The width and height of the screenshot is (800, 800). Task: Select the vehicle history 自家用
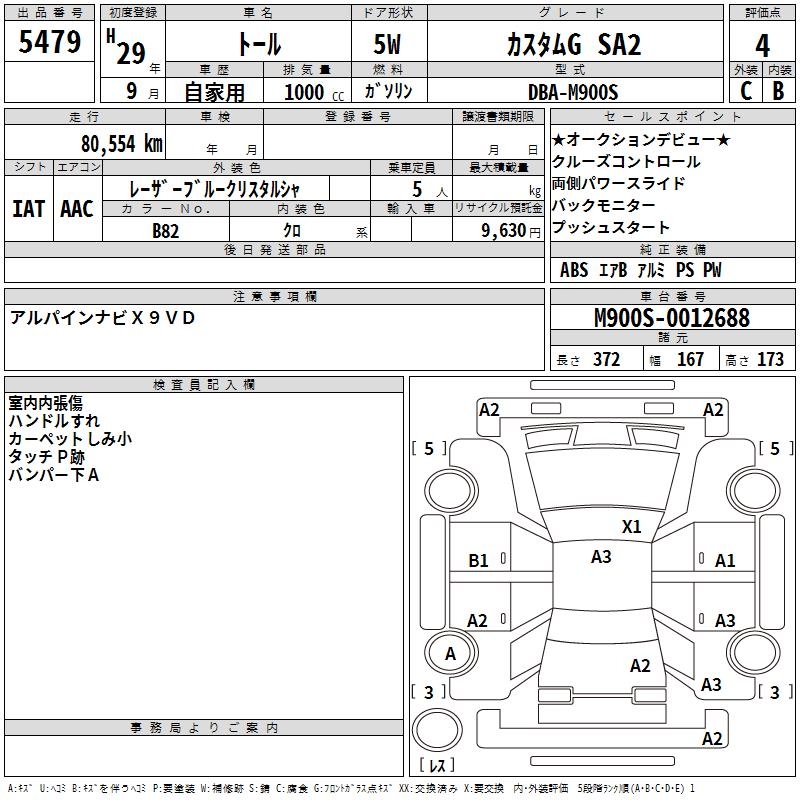click(x=215, y=92)
